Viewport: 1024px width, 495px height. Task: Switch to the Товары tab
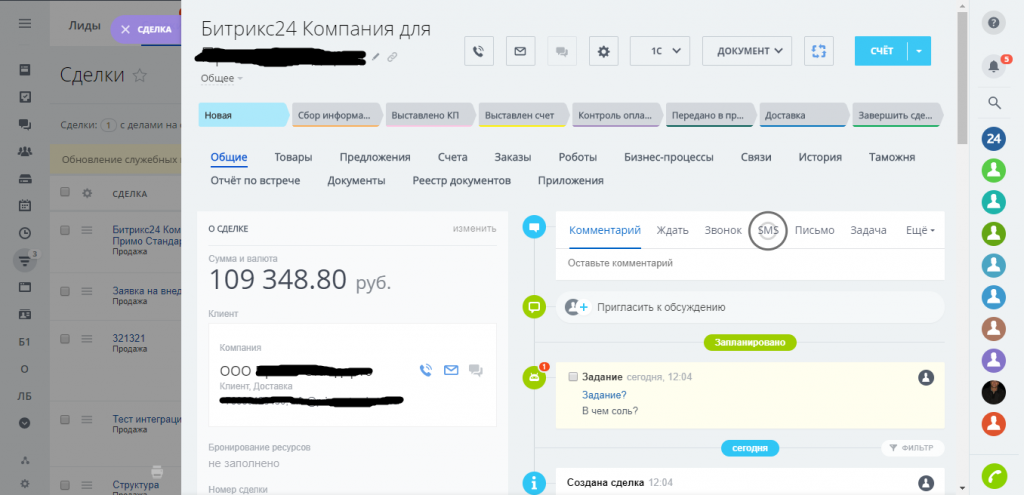(x=293, y=157)
